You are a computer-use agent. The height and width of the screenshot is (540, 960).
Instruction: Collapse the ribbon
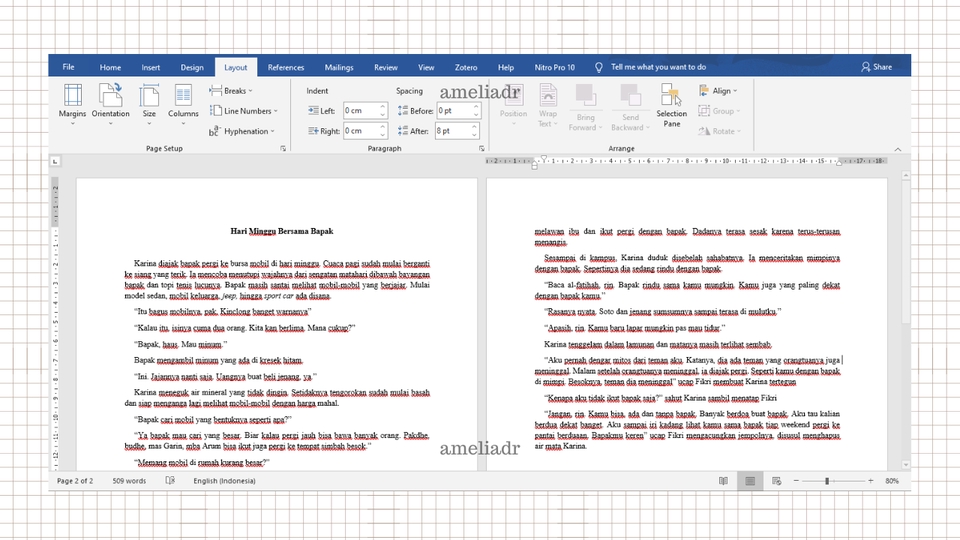pyautogui.click(x=898, y=149)
